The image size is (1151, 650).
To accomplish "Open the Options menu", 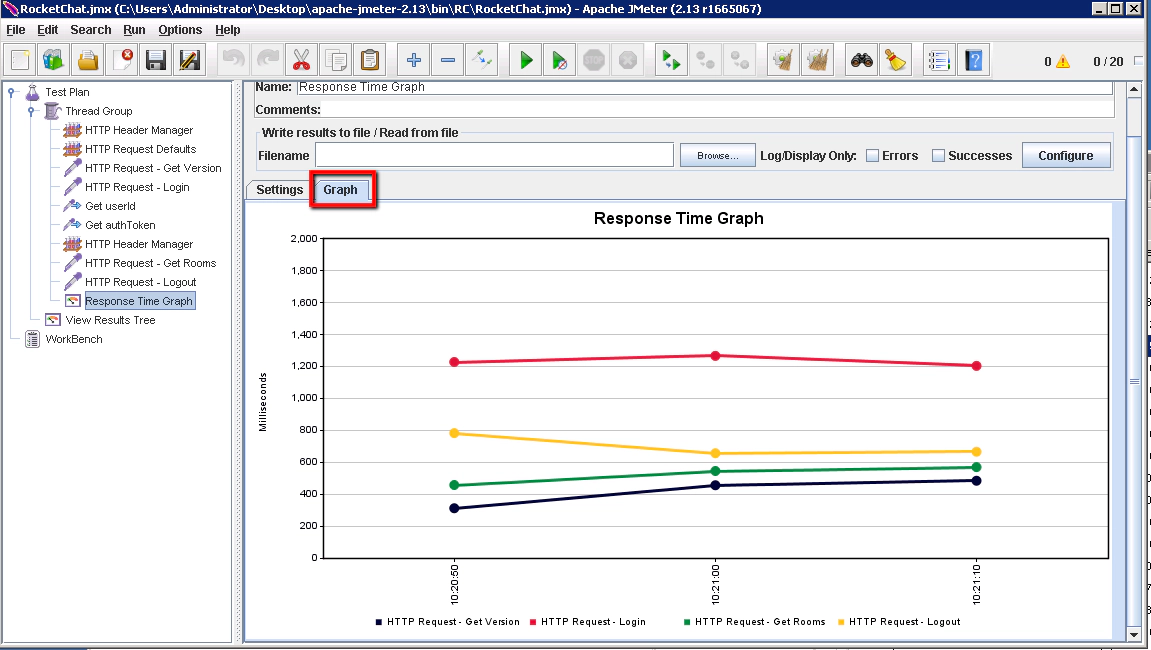I will tap(180, 30).
